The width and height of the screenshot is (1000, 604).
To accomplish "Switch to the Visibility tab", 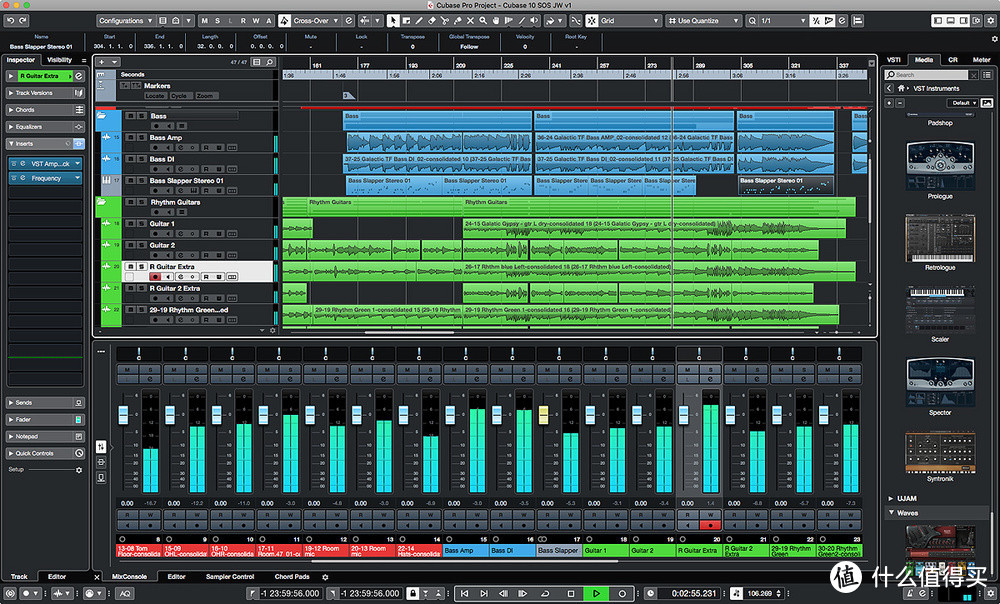I will click(59, 60).
